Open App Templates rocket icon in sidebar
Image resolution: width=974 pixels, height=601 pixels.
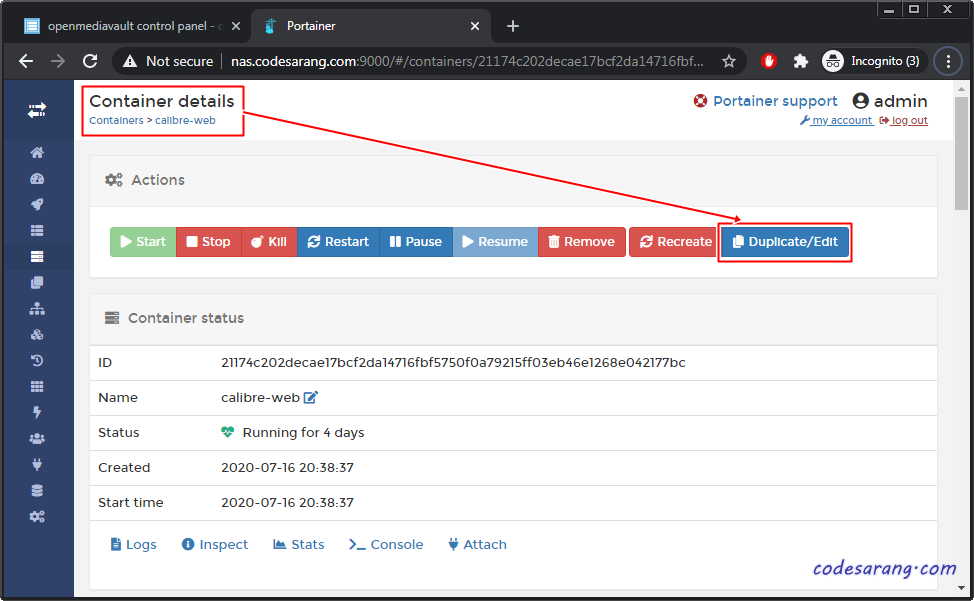(x=37, y=204)
